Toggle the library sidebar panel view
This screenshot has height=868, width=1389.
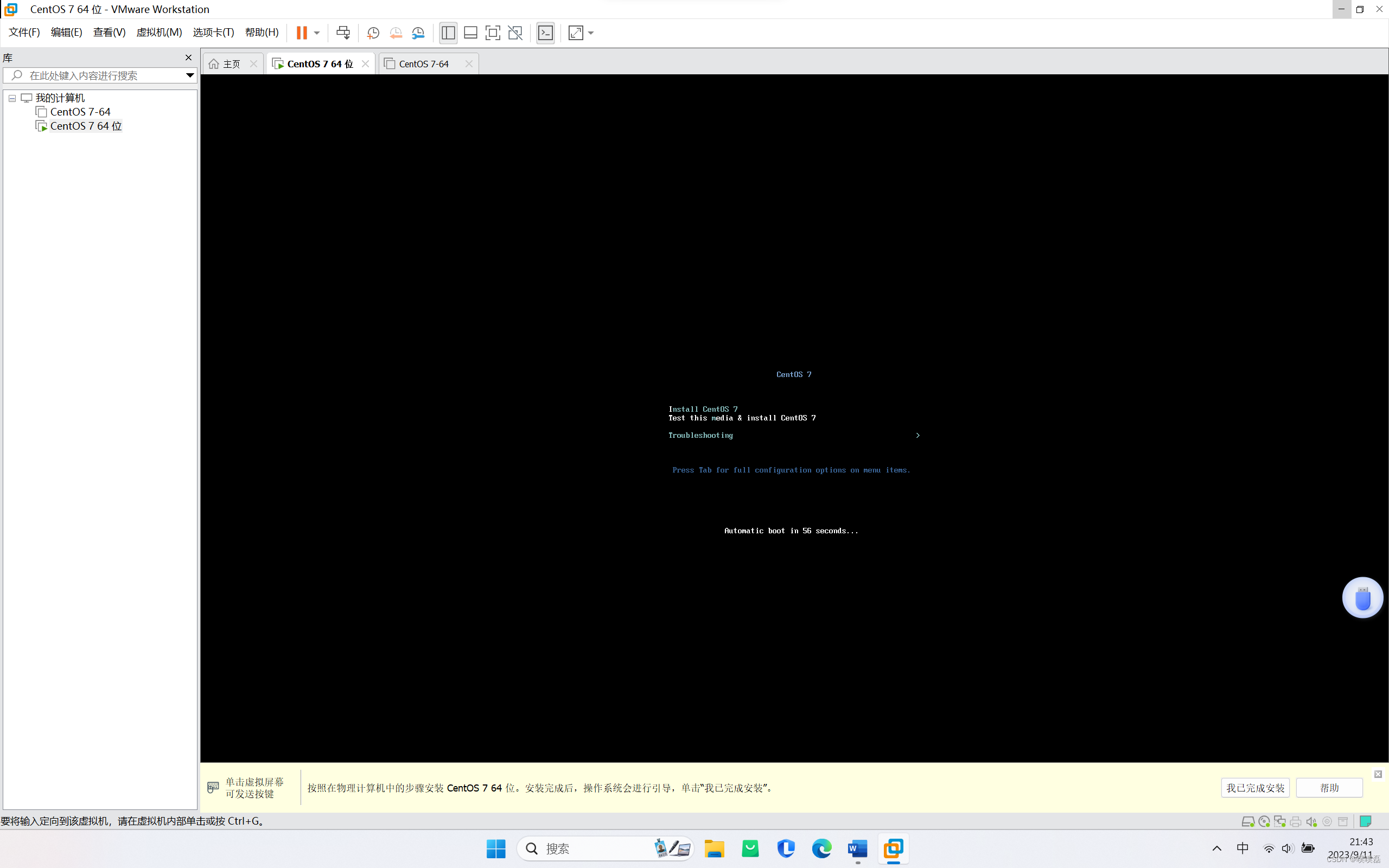(448, 33)
